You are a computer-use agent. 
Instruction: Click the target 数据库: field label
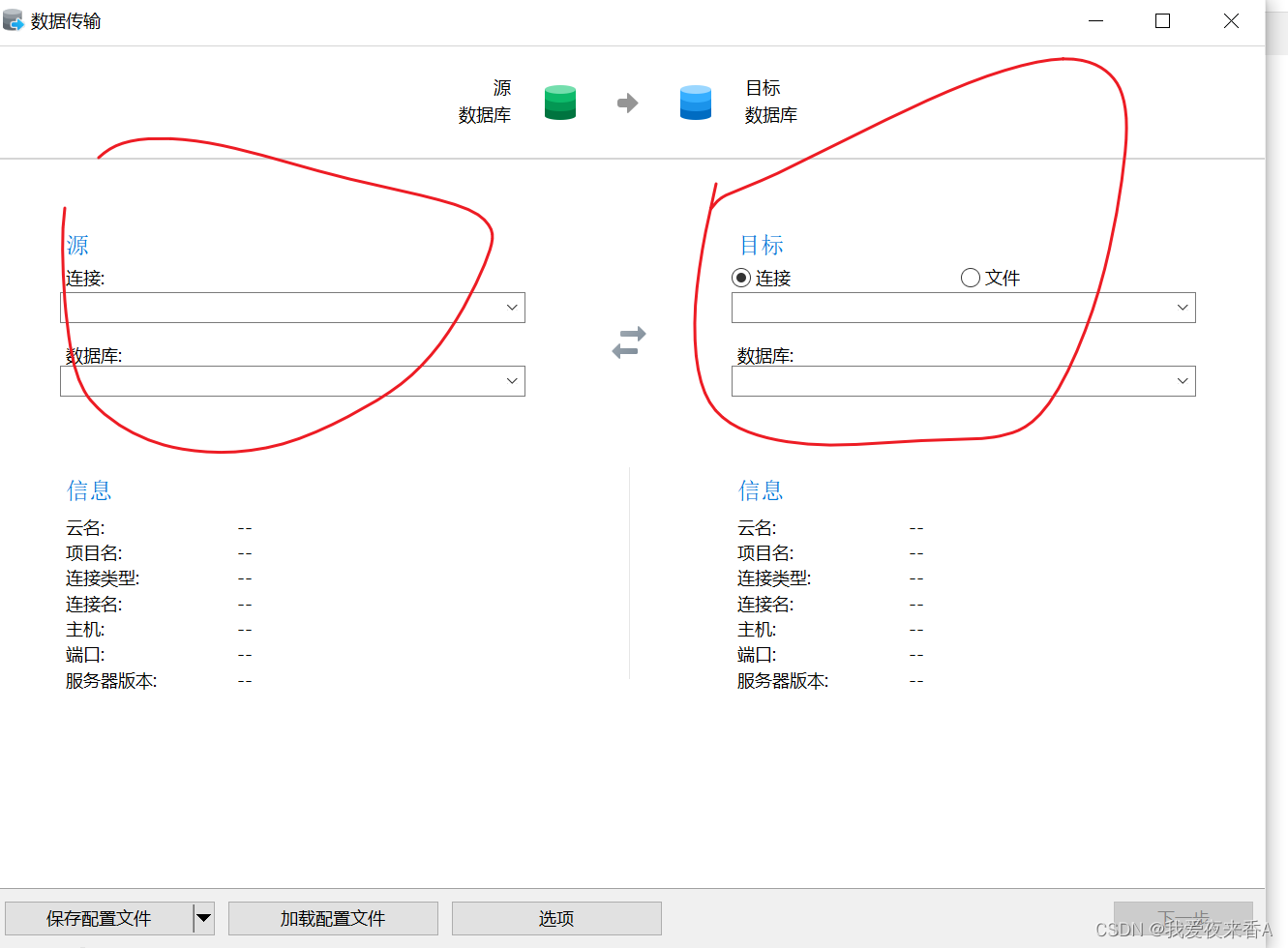765,356
